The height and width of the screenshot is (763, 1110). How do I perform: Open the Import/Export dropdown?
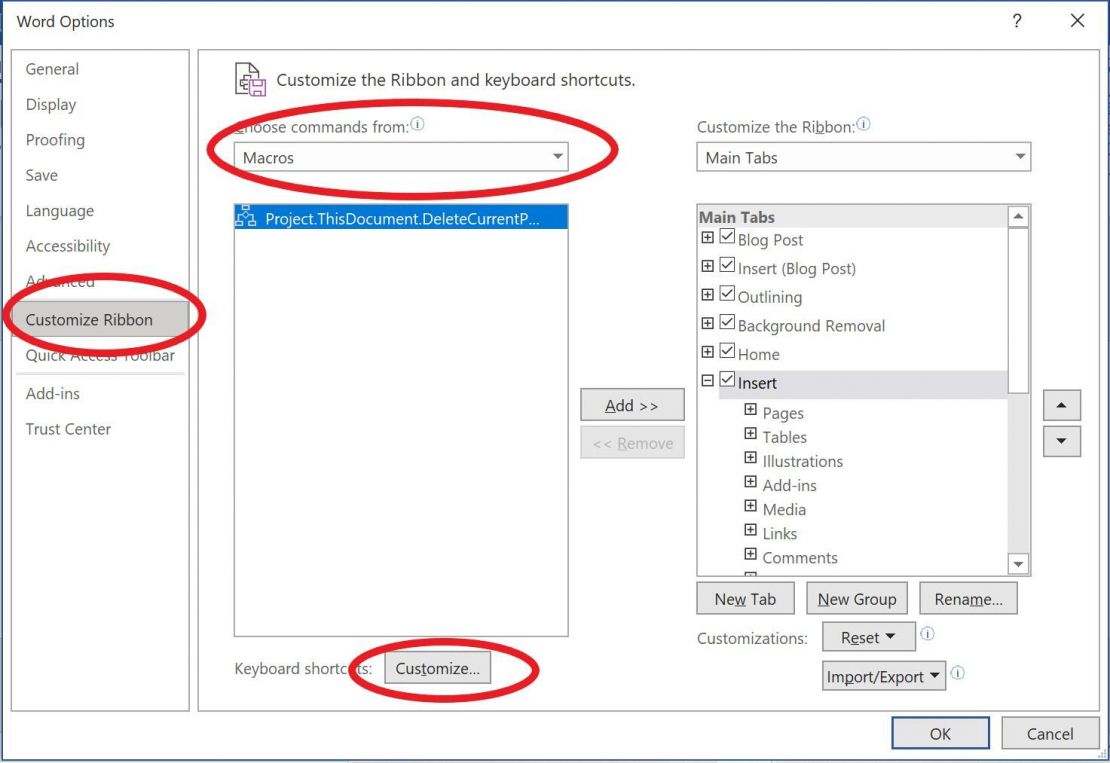tap(882, 675)
